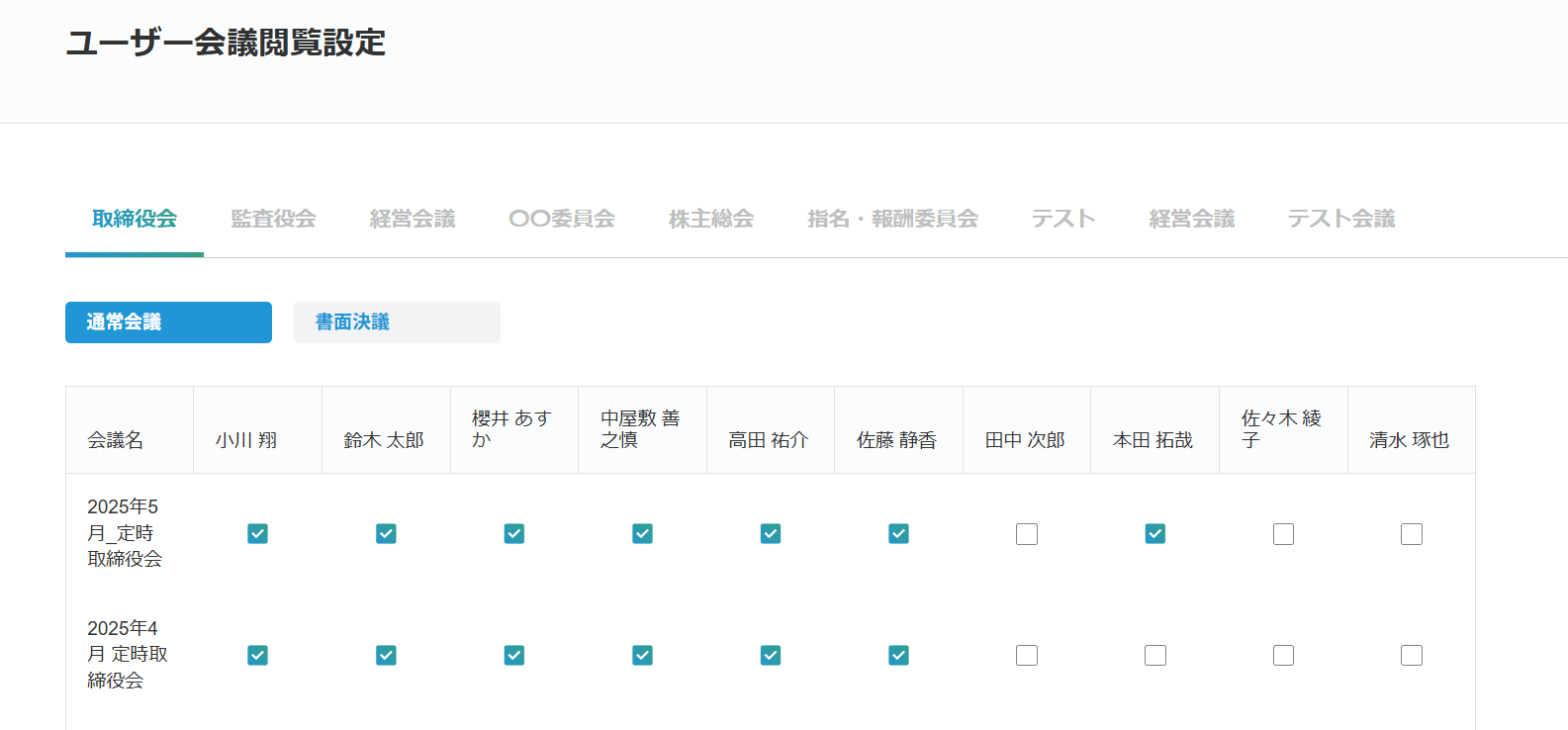Uncheck 鈴木 太郎 for 2025年4月 meeting

386,656
